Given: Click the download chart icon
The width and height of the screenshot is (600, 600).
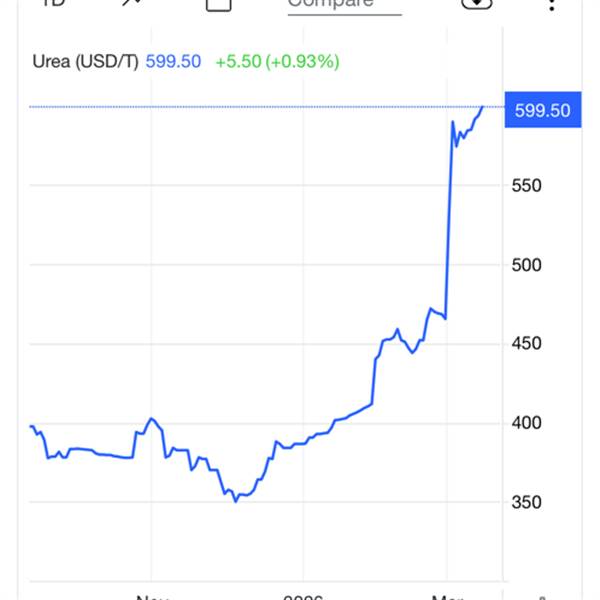Looking at the screenshot, I should (476, 3).
